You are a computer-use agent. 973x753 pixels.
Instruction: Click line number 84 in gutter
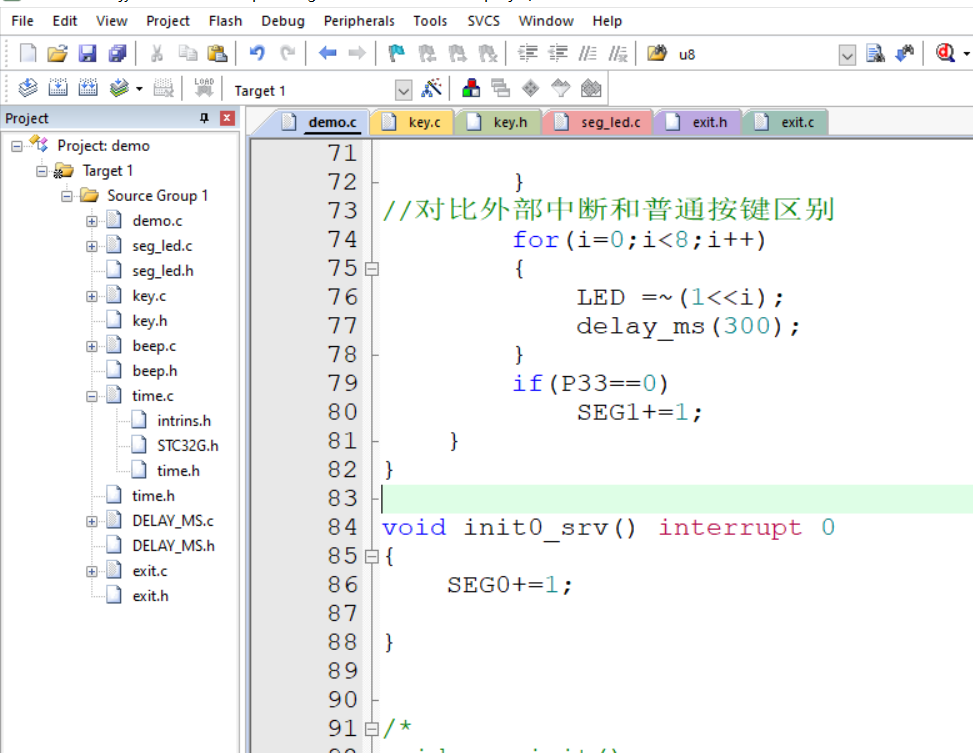pos(343,527)
